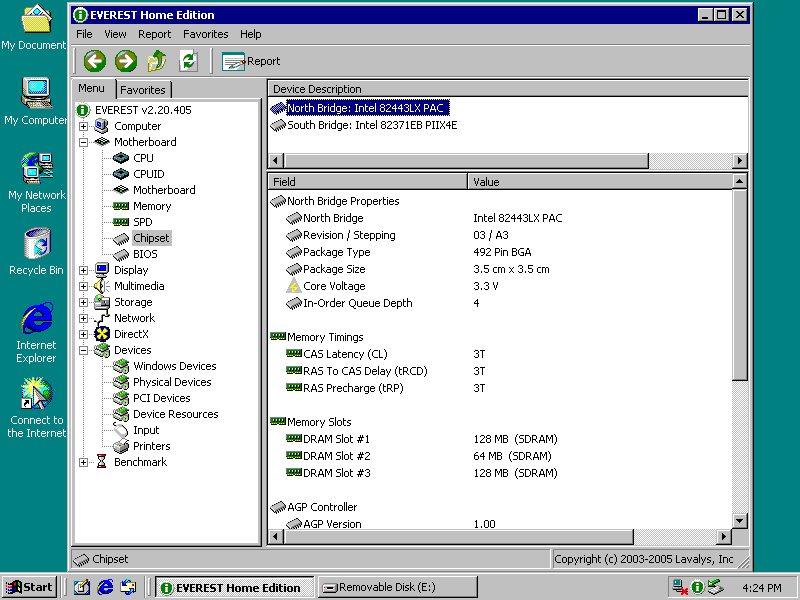
Task: Switch to Removable Disk (E:) taskbar button
Action: (x=397, y=587)
